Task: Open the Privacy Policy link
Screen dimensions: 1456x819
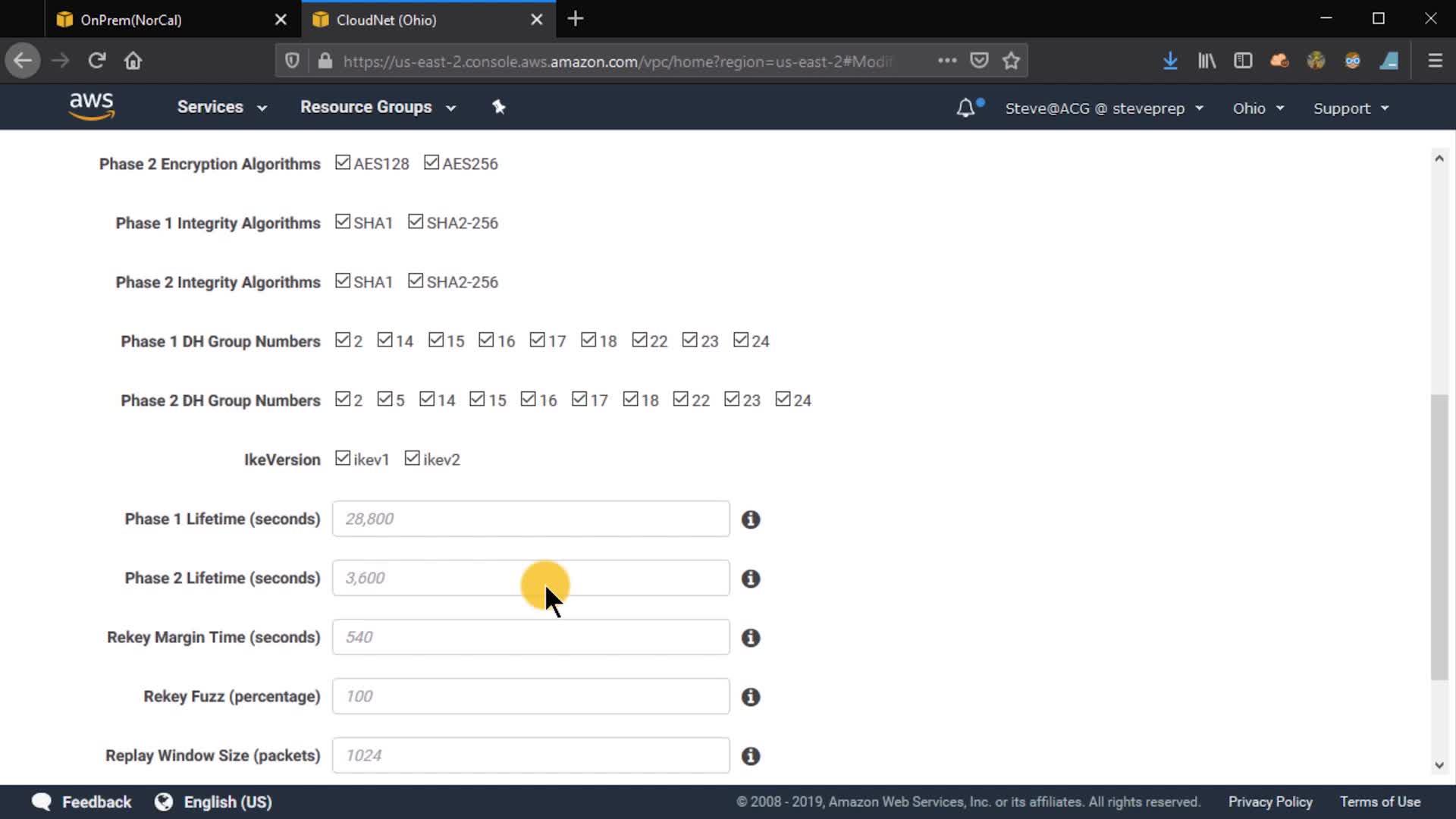Action: coord(1270,802)
